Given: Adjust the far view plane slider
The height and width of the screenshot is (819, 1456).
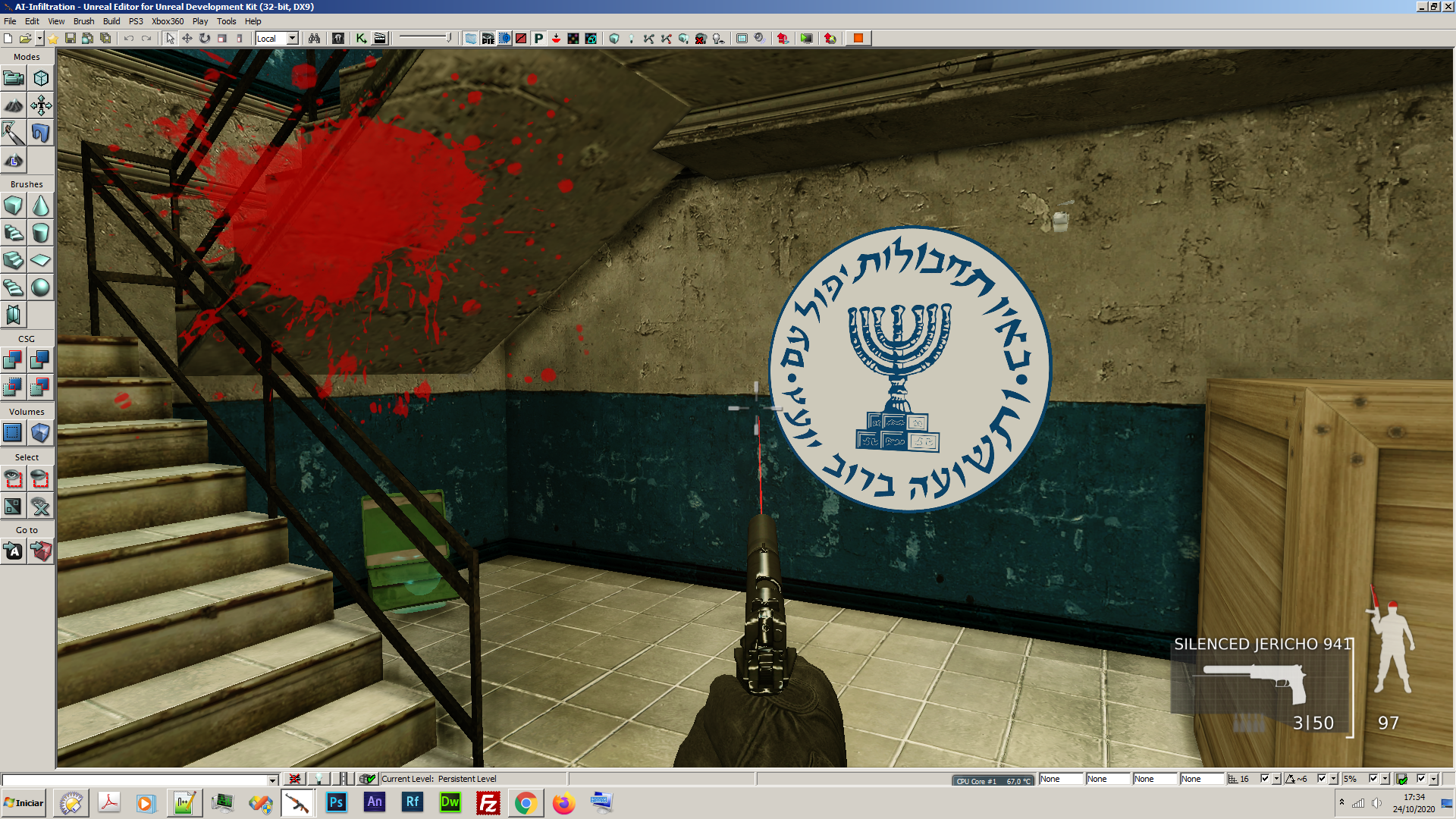Looking at the screenshot, I should tap(425, 38).
